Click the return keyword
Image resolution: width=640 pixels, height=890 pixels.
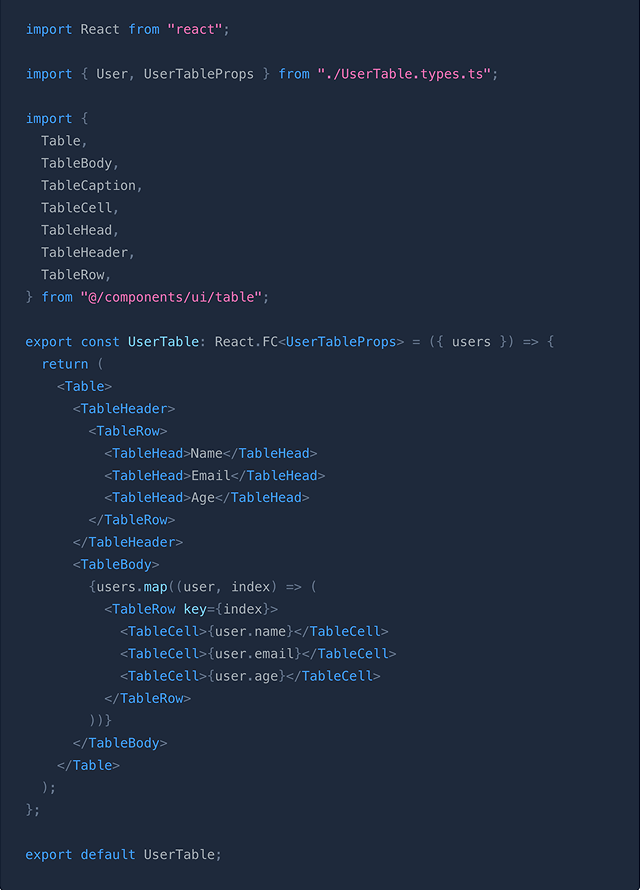[x=65, y=364]
